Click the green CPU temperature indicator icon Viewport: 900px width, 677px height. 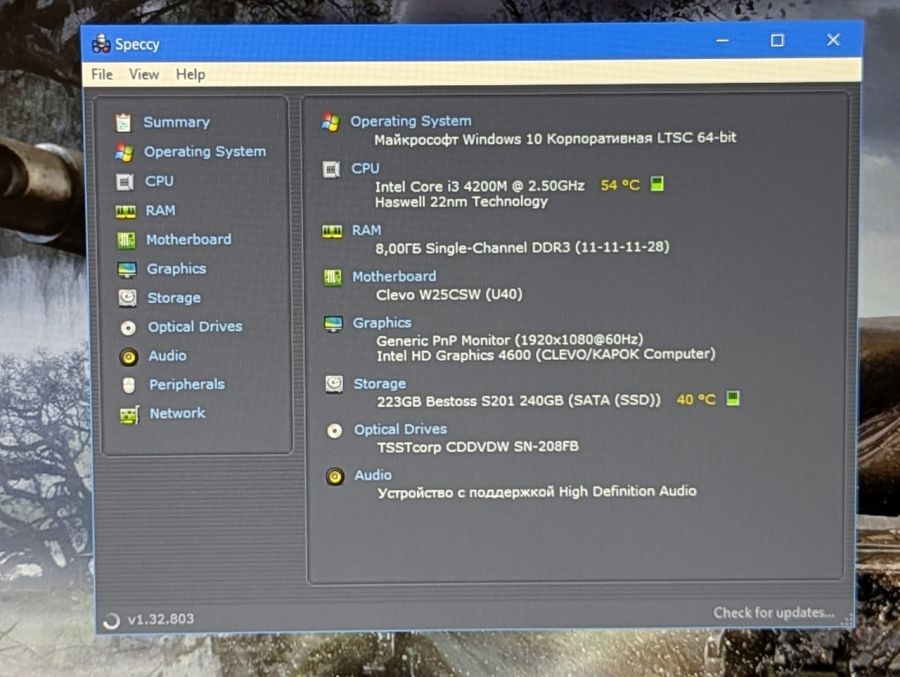click(x=657, y=184)
